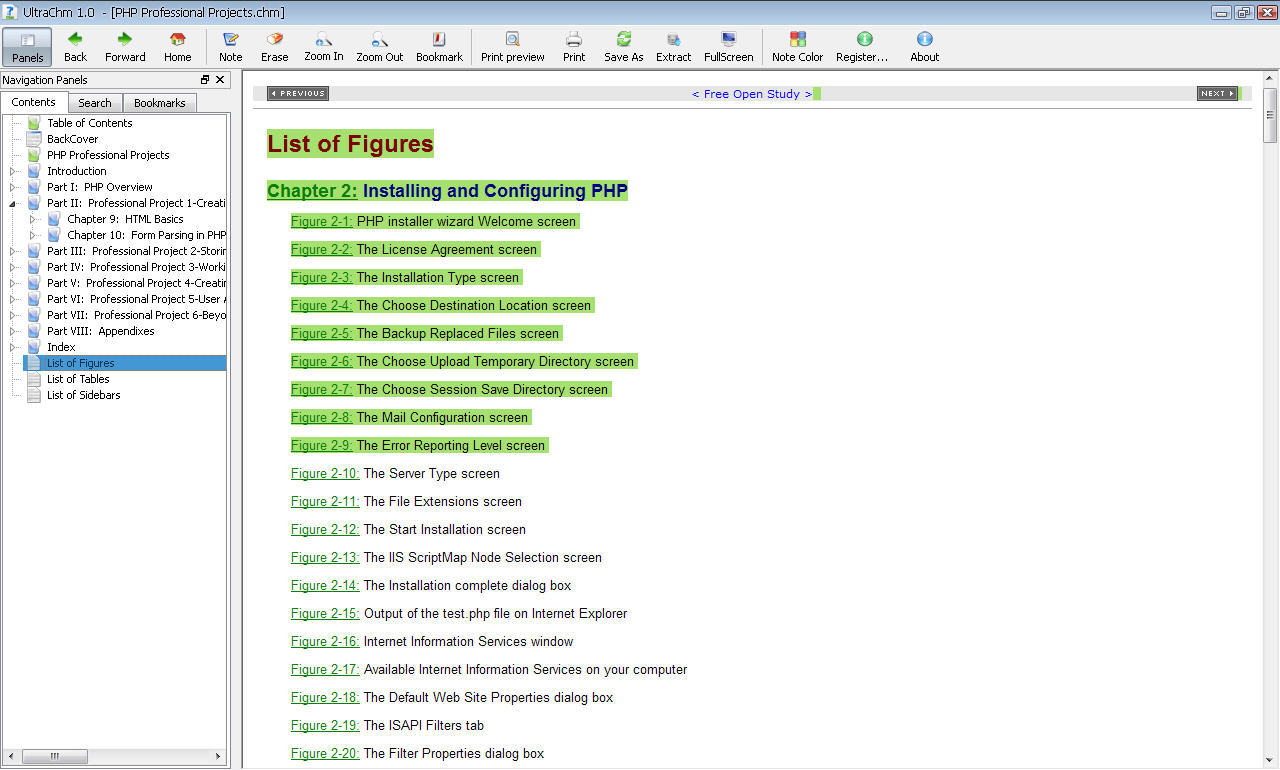The height and width of the screenshot is (770, 1280).
Task: Open the Figure 2-8 link
Action: tap(322, 417)
